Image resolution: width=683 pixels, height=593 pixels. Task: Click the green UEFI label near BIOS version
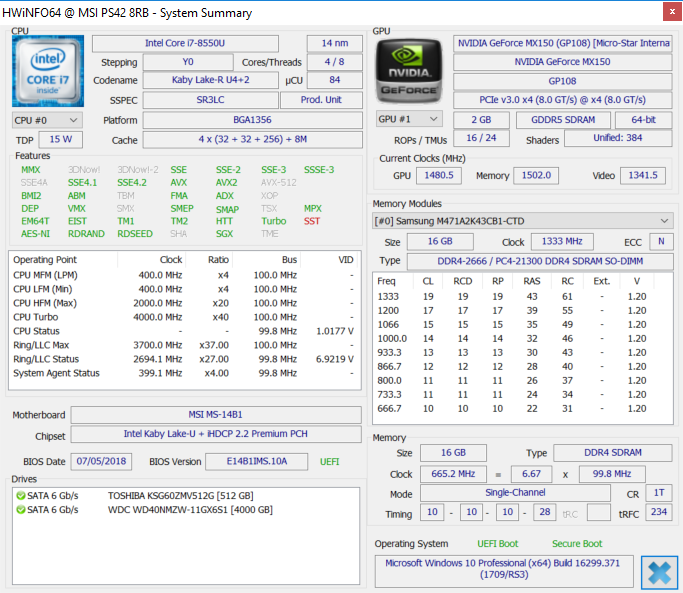tap(329, 461)
